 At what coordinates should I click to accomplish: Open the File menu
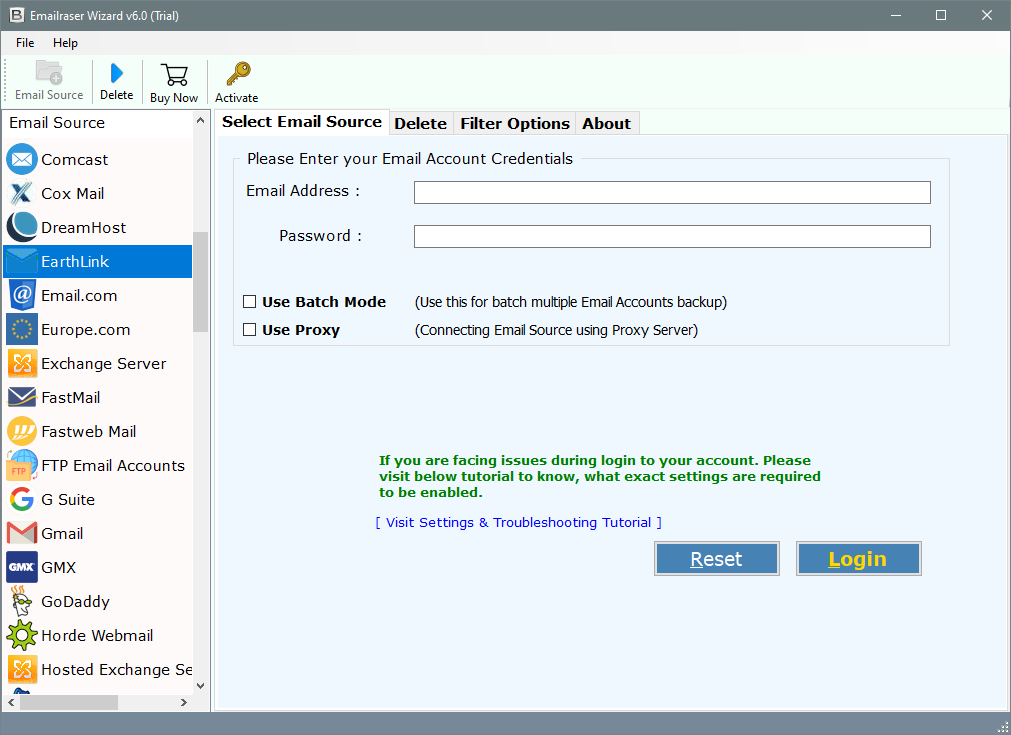[x=25, y=43]
